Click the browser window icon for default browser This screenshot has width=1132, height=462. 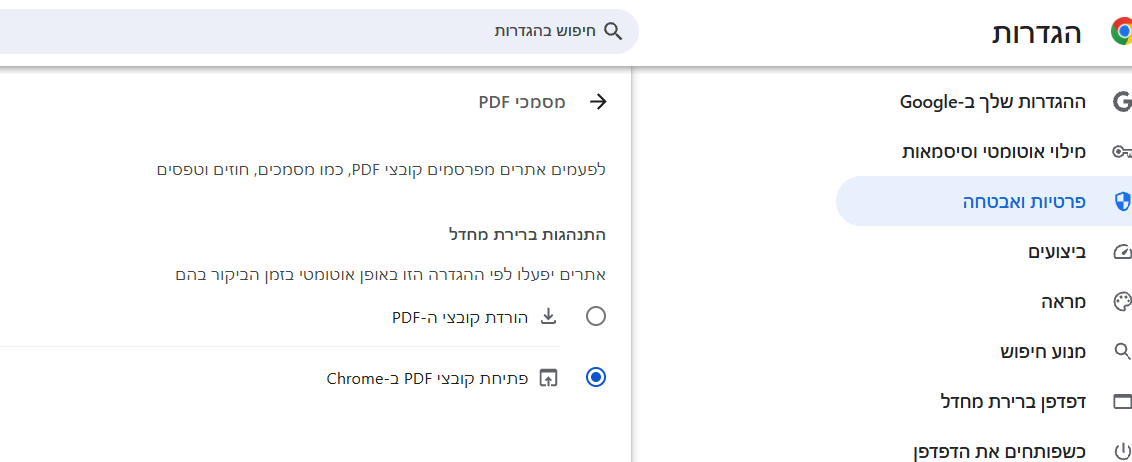(x=1122, y=401)
